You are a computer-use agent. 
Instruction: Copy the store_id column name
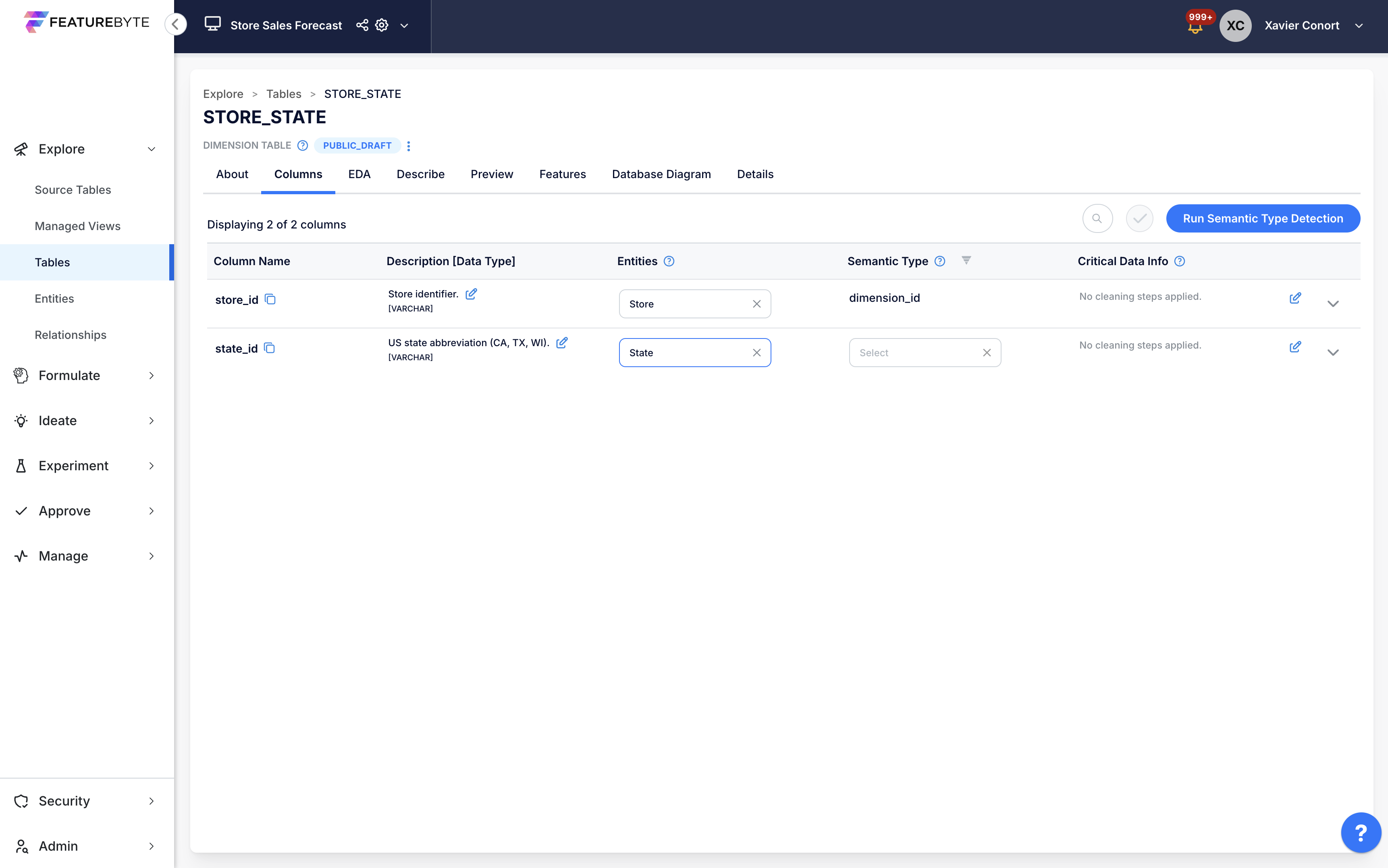[x=270, y=299]
